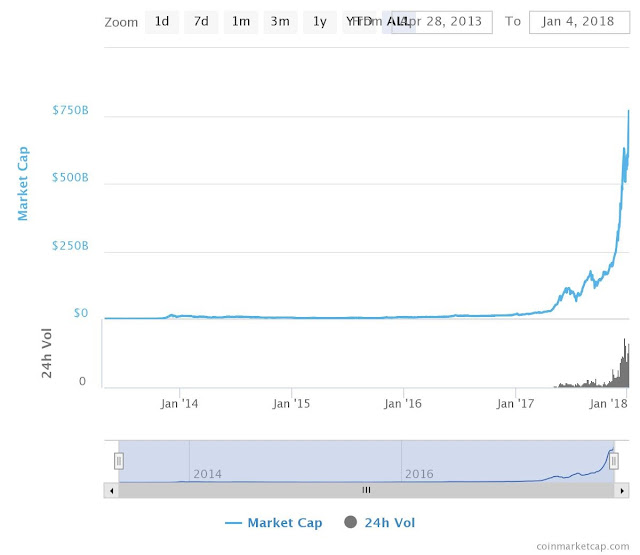Toggle the Market Cap series in legend
The image size is (640, 555).
tap(275, 522)
